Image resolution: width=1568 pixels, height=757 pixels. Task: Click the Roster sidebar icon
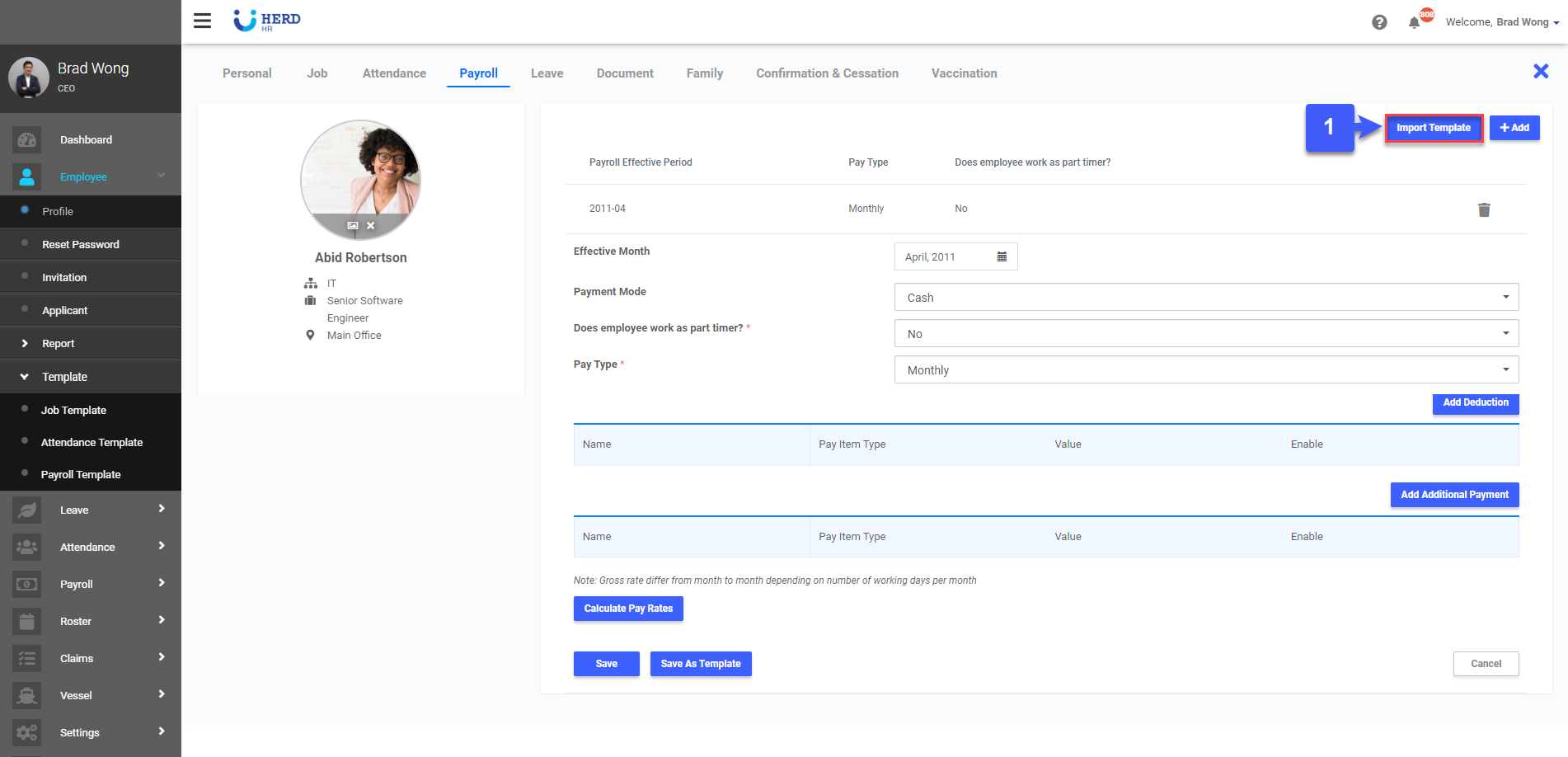26,621
